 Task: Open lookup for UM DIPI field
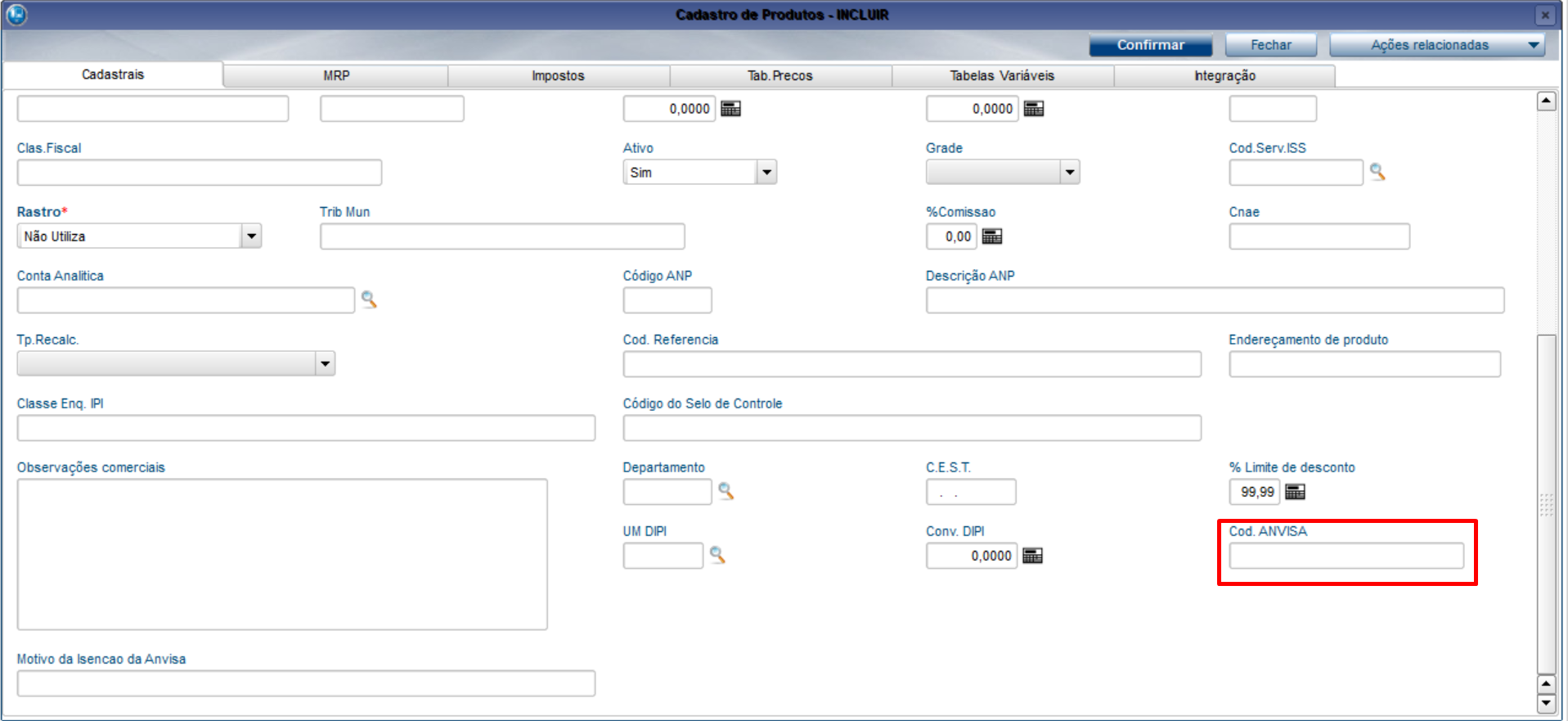pyautogui.click(x=717, y=555)
